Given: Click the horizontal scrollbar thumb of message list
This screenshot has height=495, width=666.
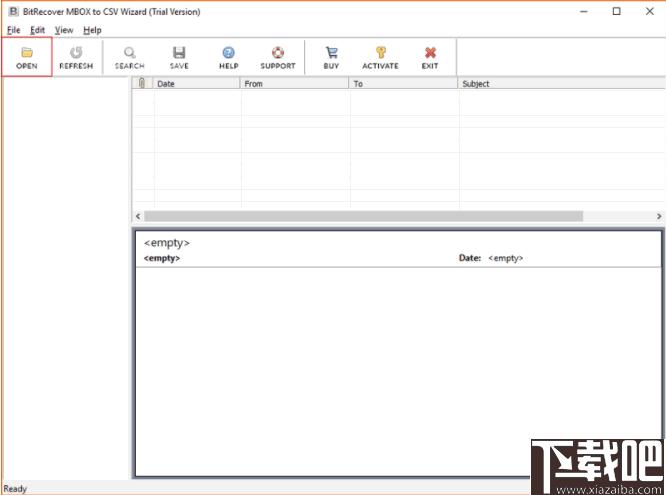Looking at the screenshot, I should 364,216.
